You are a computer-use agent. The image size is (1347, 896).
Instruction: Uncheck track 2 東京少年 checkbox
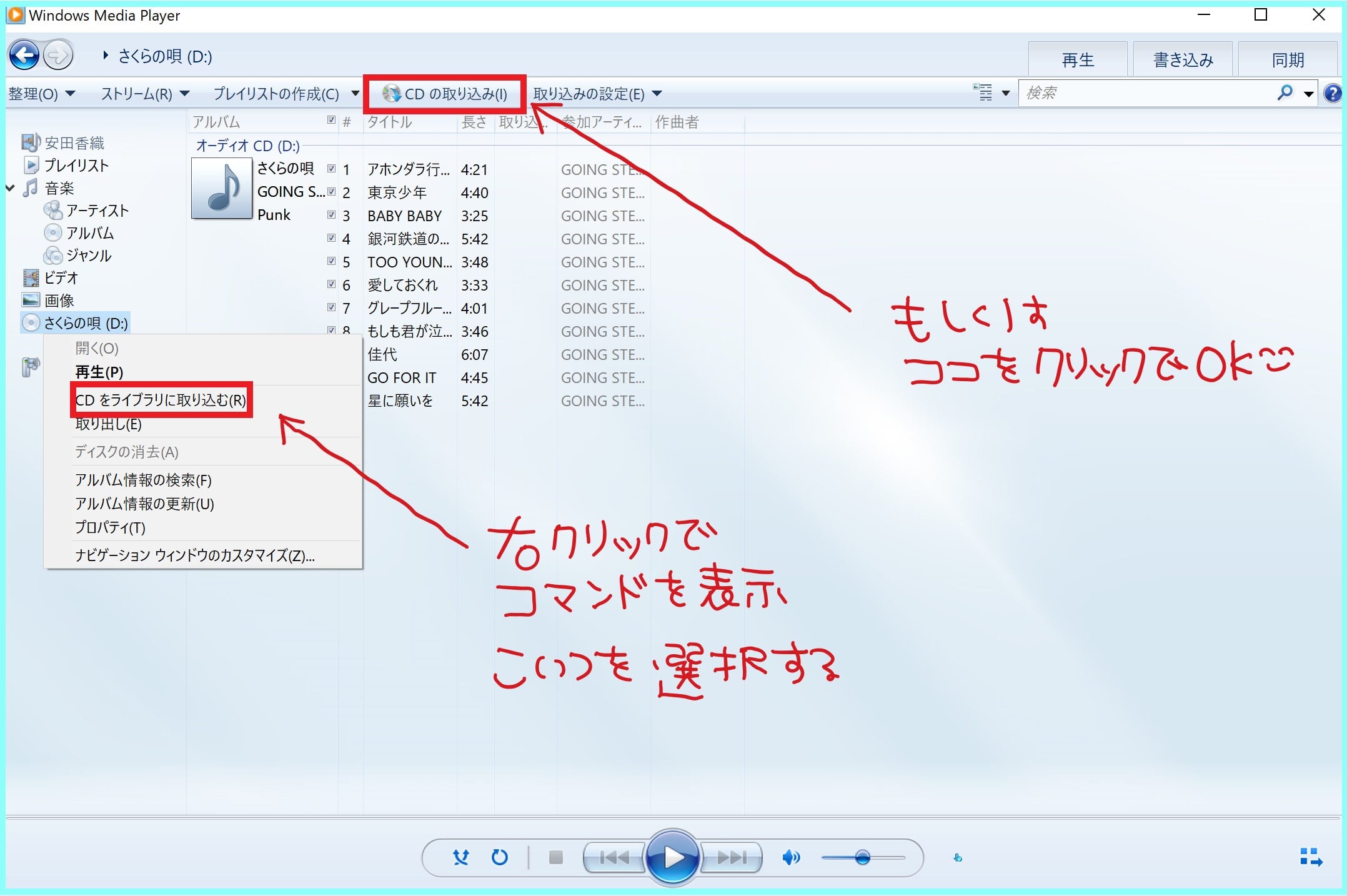tap(331, 191)
